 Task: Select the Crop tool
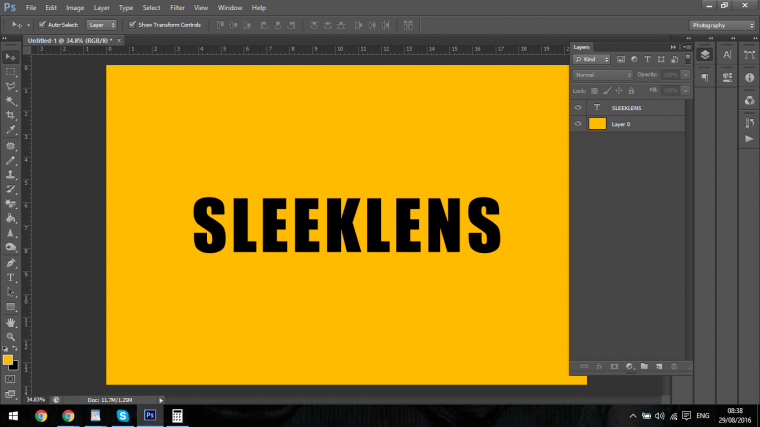click(x=10, y=115)
